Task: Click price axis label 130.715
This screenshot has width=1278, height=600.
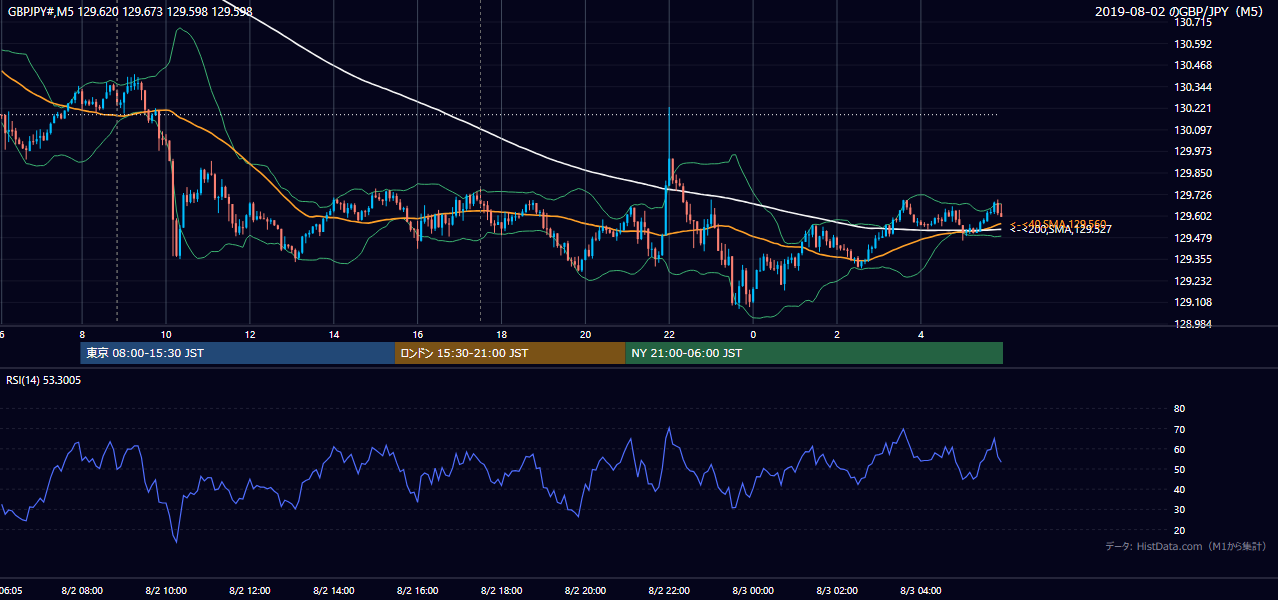Action: coord(1192,22)
